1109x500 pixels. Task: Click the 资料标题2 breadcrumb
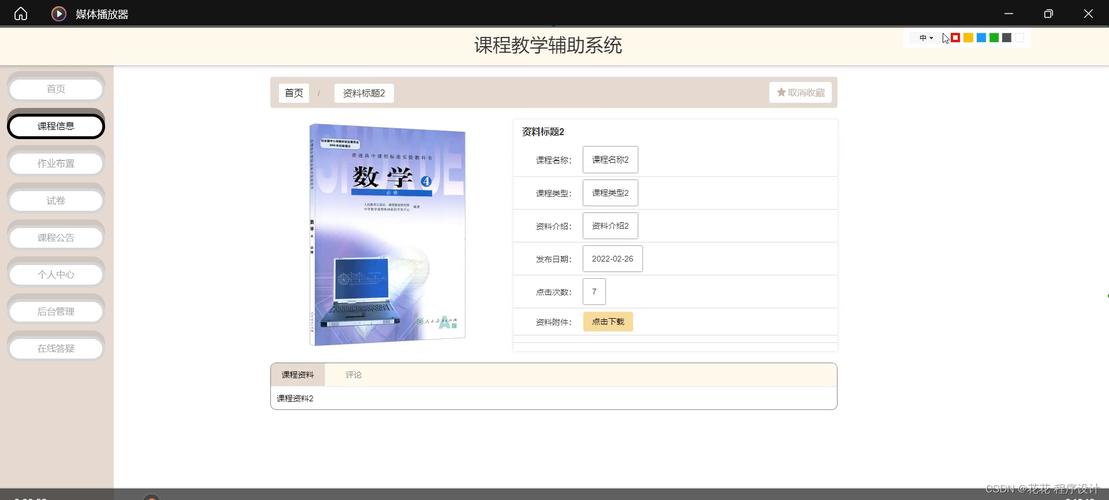point(364,93)
